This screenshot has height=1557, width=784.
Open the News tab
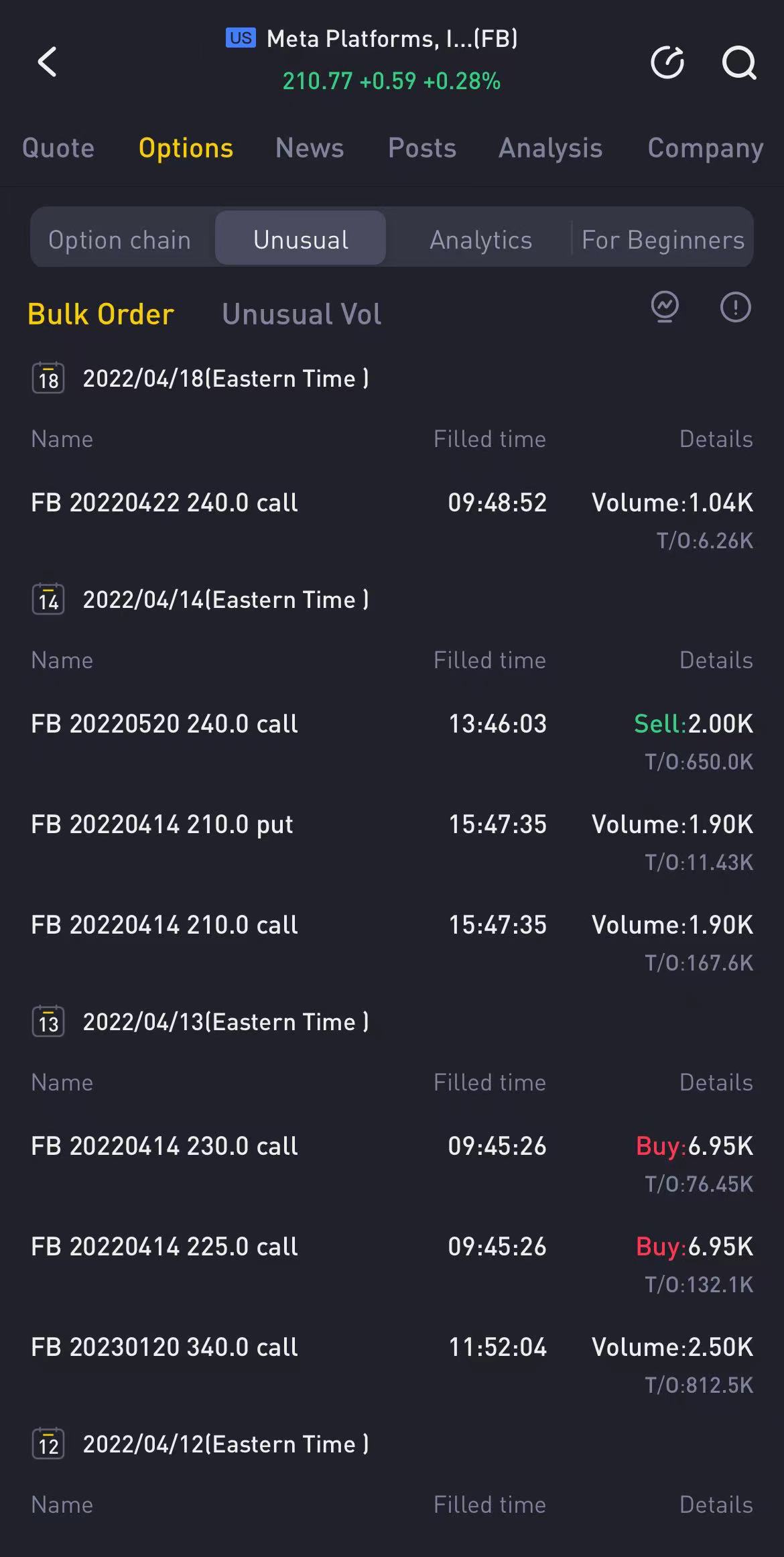coord(310,148)
